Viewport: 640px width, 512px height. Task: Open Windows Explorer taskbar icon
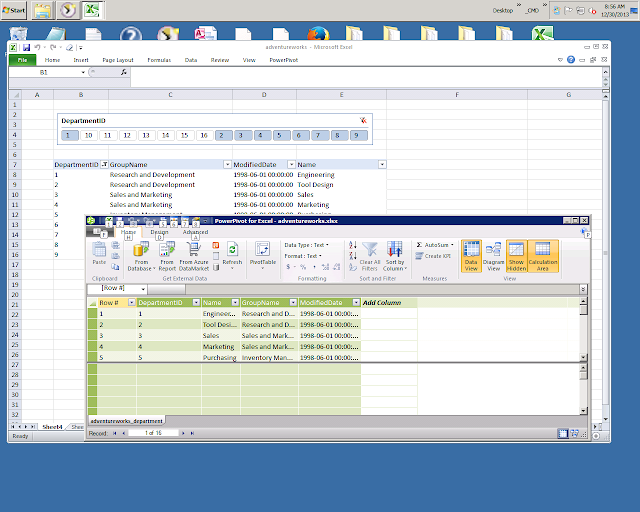tap(42, 10)
